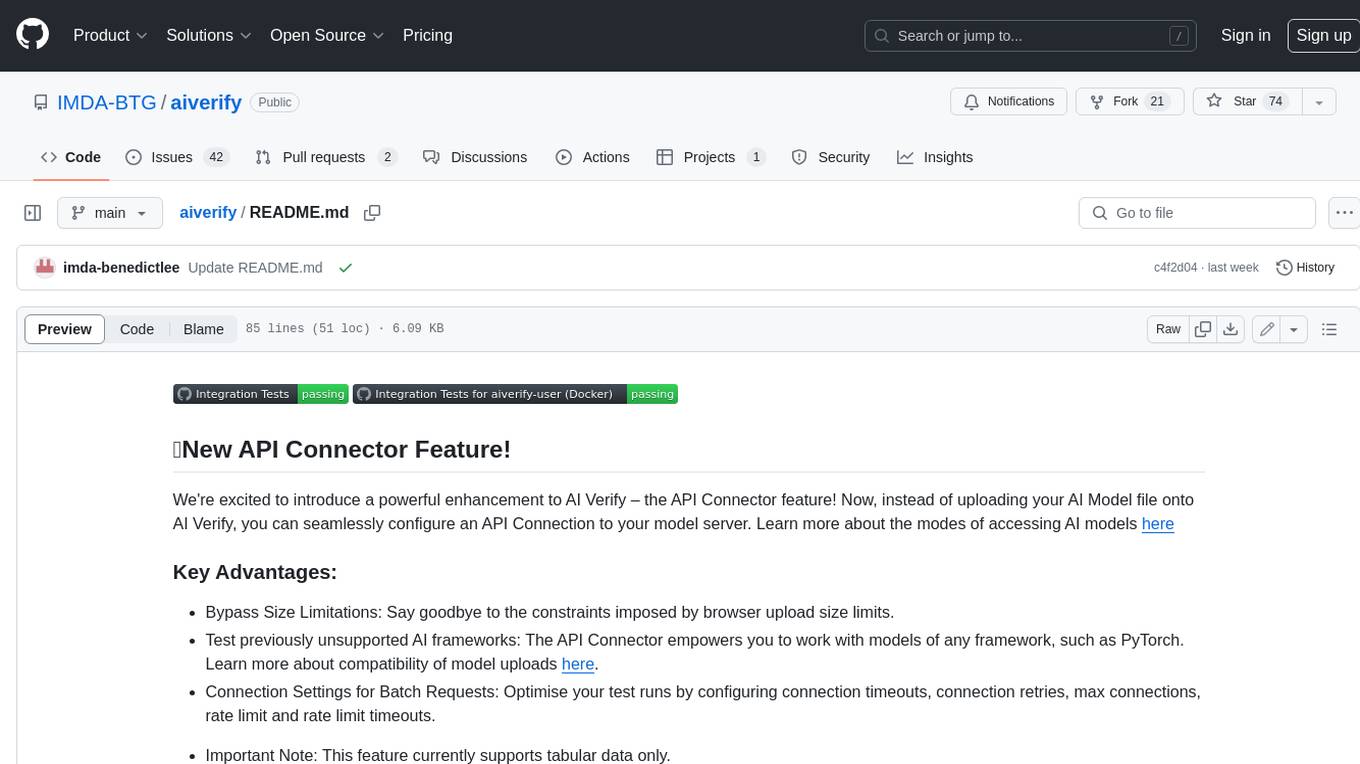Screen dimensions: 1360x764
Task: Open the star lists dropdown arrow
Action: tap(1319, 102)
